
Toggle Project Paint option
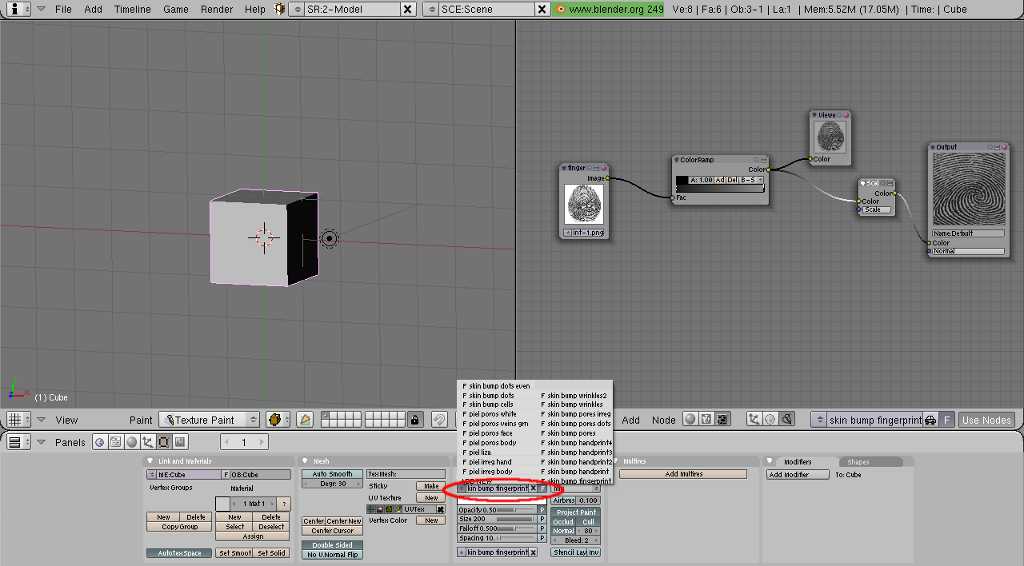pos(575,512)
